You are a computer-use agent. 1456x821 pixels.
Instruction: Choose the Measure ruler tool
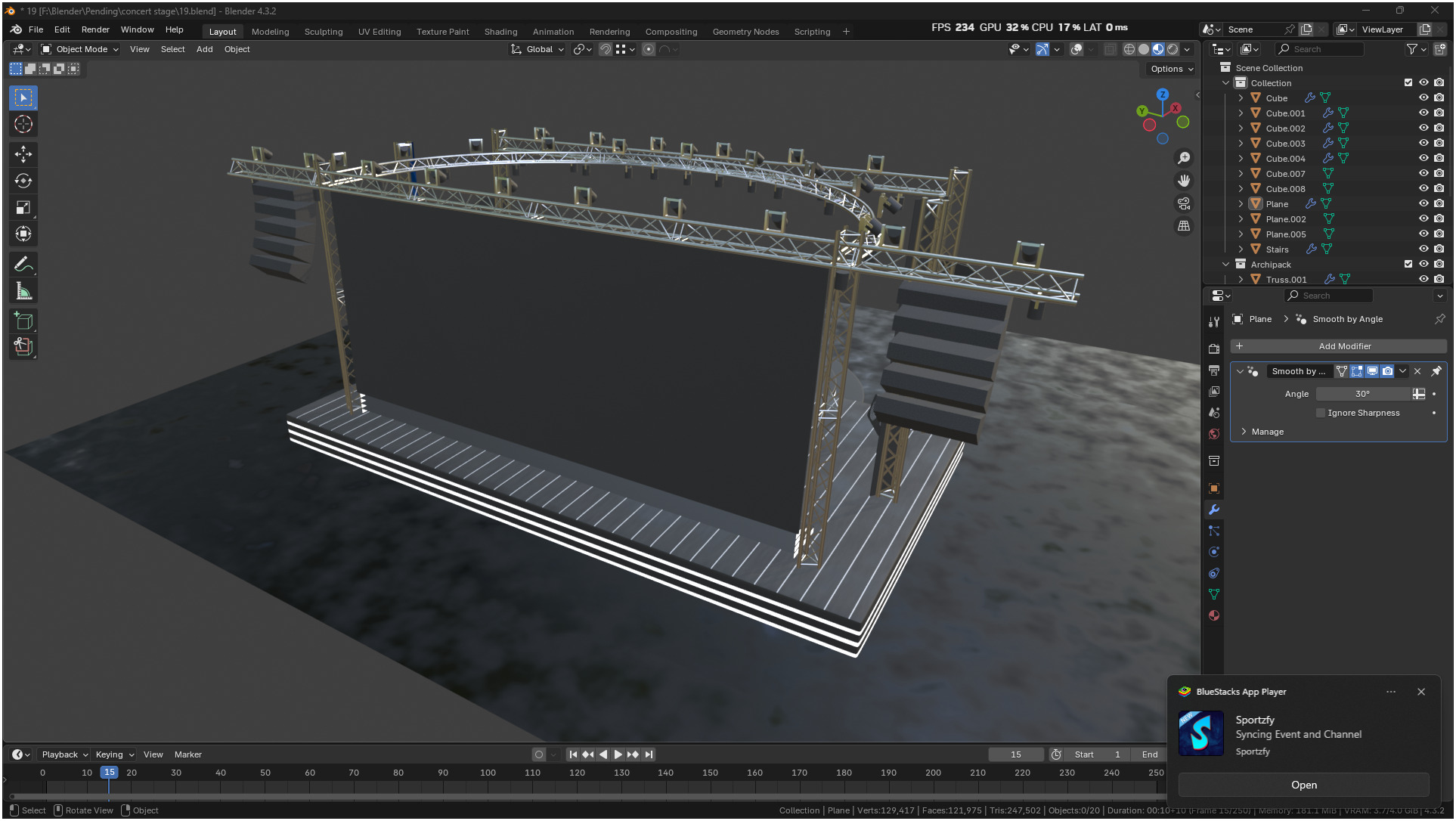[23, 291]
